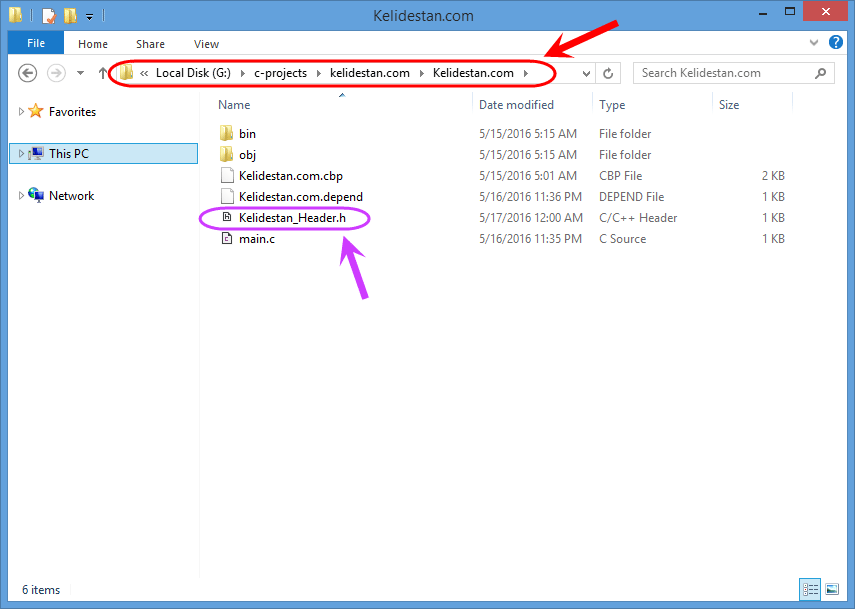Click c-projects in breadcrumb path
The image size is (855, 609).
pyautogui.click(x=280, y=73)
